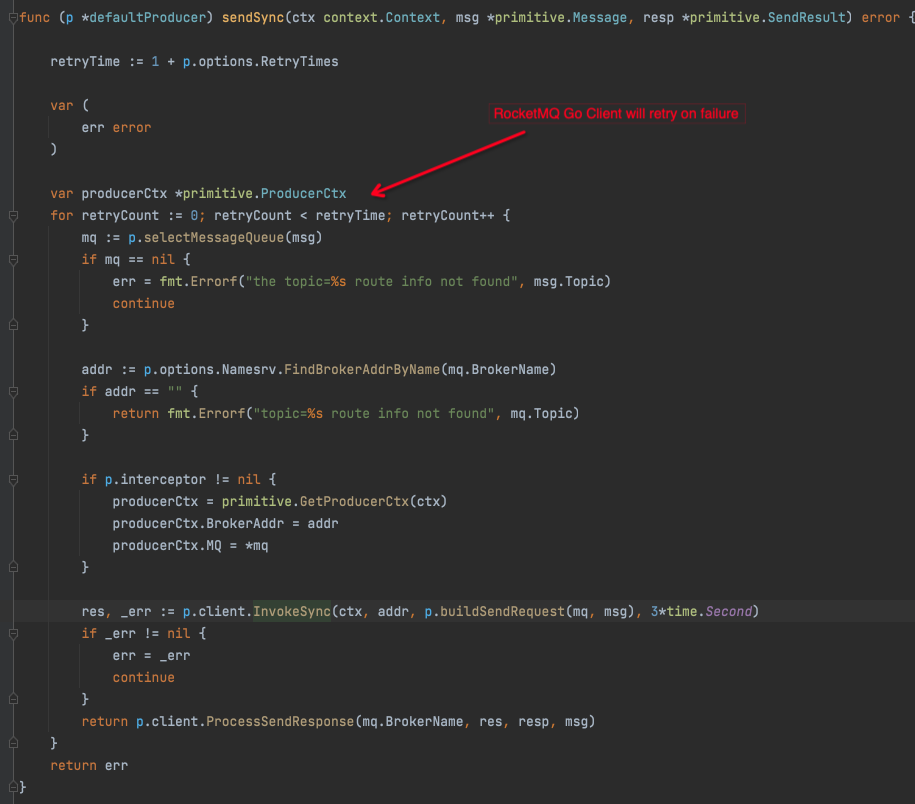Collapse the sendSync function fold marker
This screenshot has width=915, height=804.
tap(13, 18)
